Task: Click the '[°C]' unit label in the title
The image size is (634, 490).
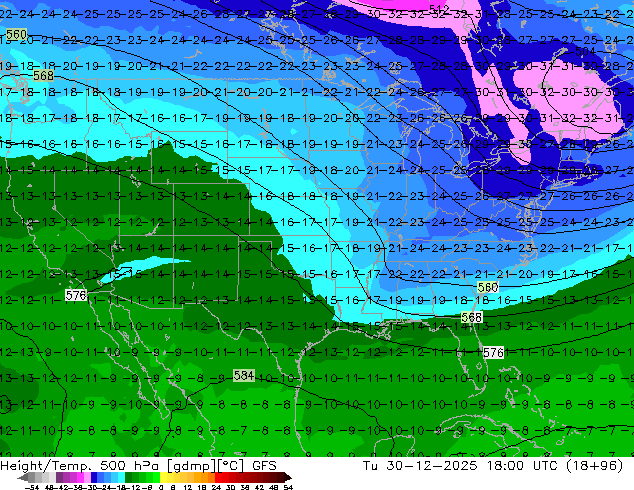Action: point(231,466)
